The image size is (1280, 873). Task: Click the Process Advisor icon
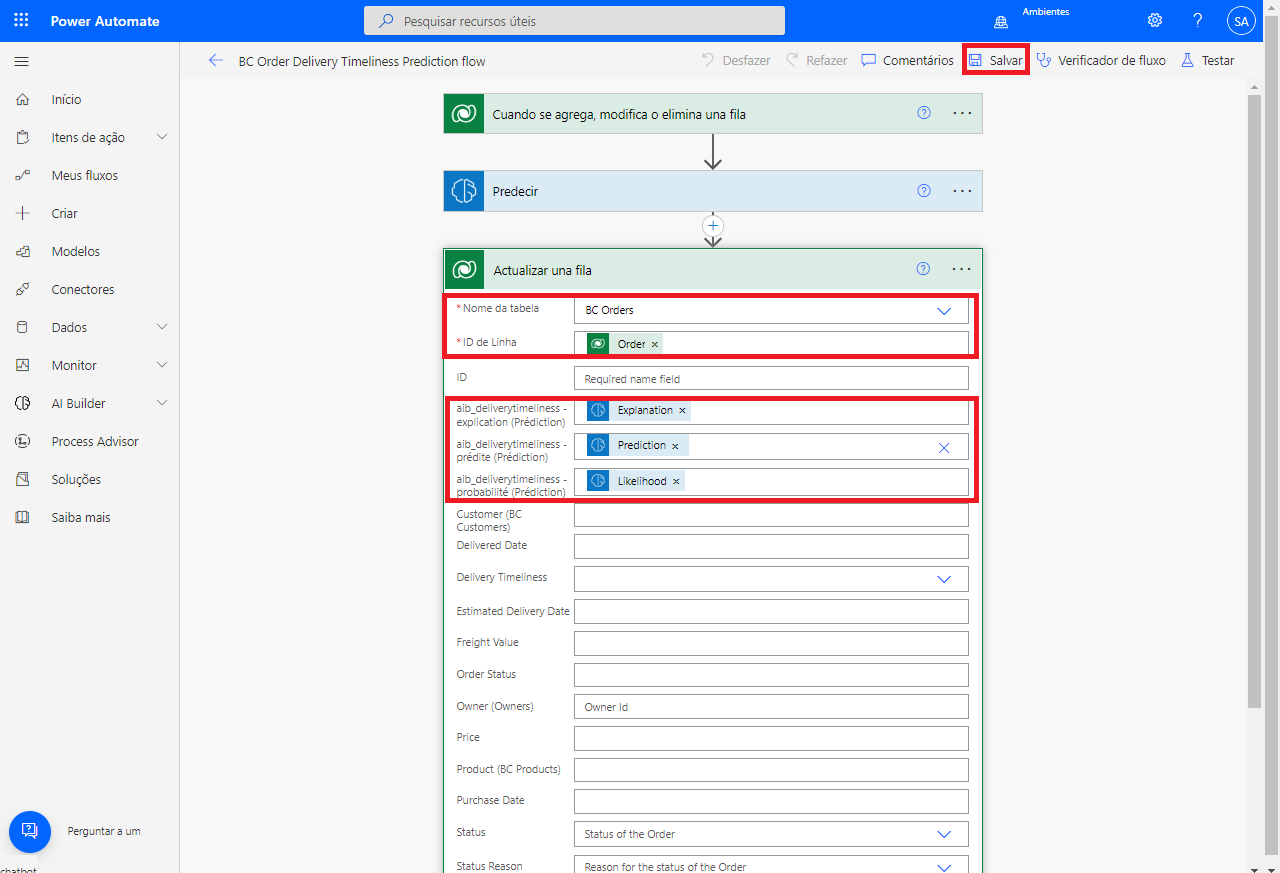(x=22, y=442)
